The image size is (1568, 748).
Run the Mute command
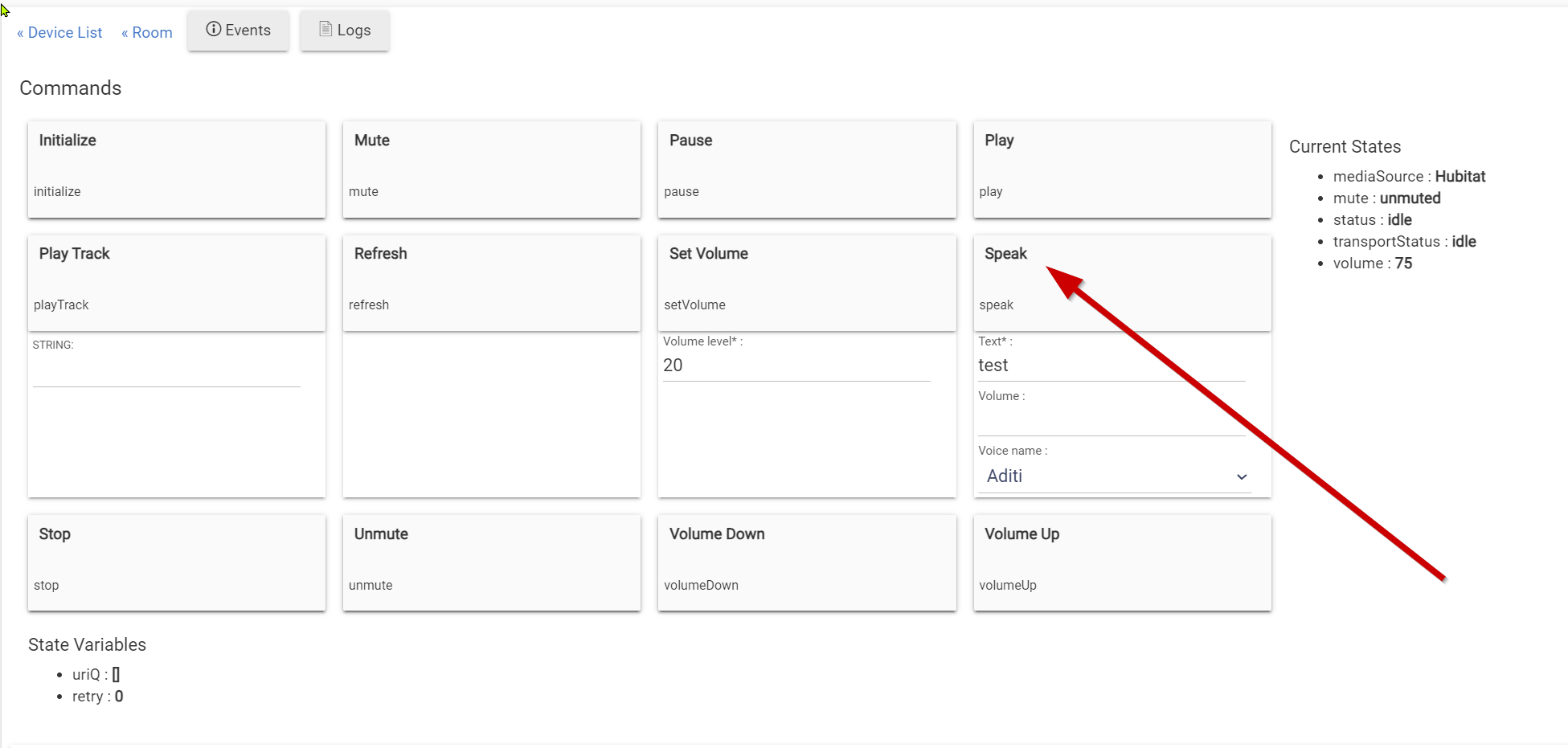492,170
